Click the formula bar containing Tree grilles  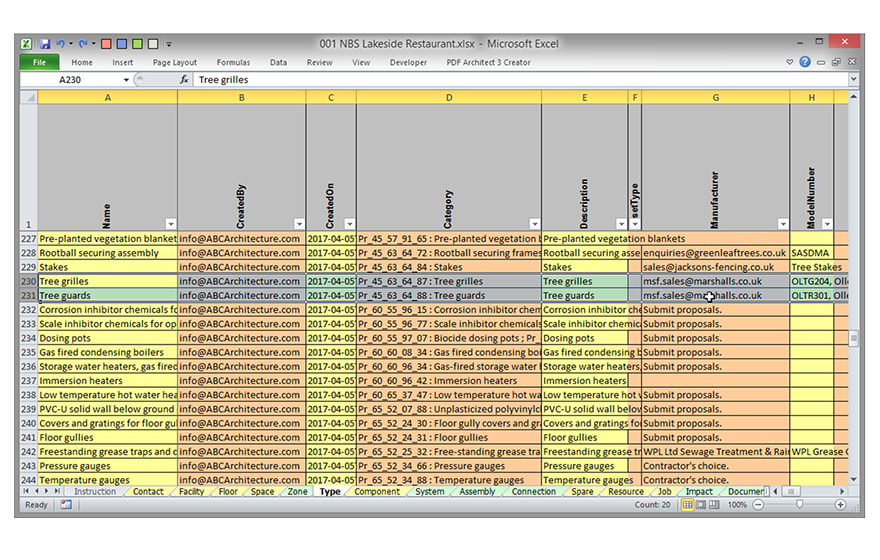520,80
